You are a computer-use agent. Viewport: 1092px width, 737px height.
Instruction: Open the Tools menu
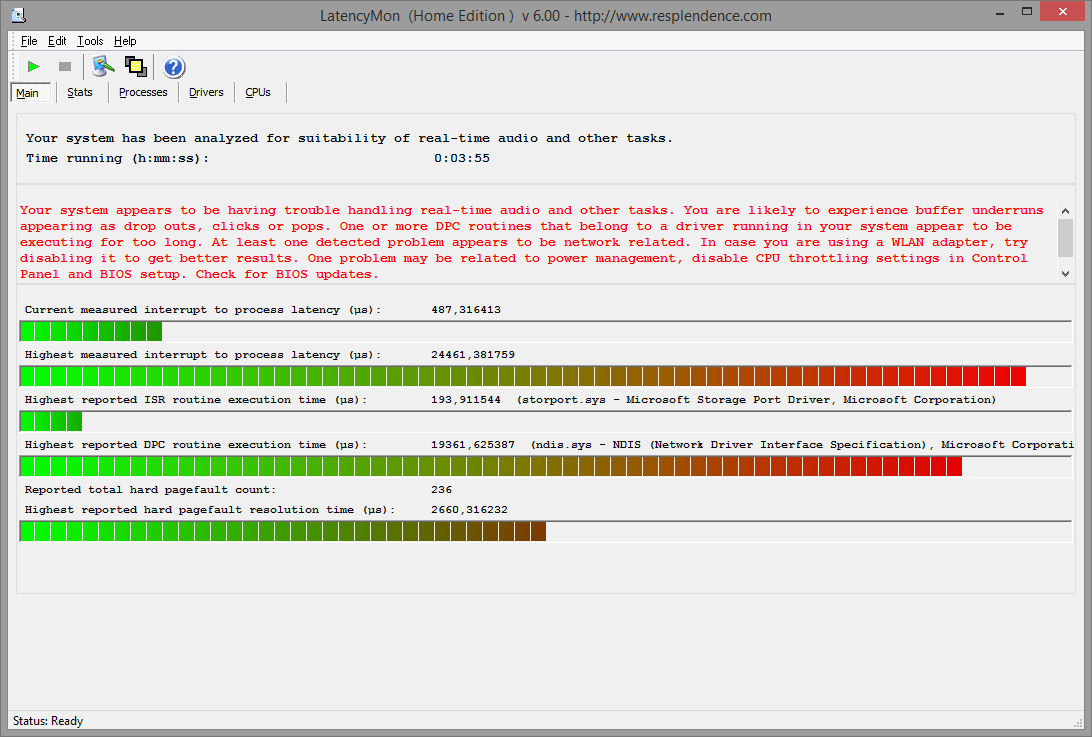point(90,41)
